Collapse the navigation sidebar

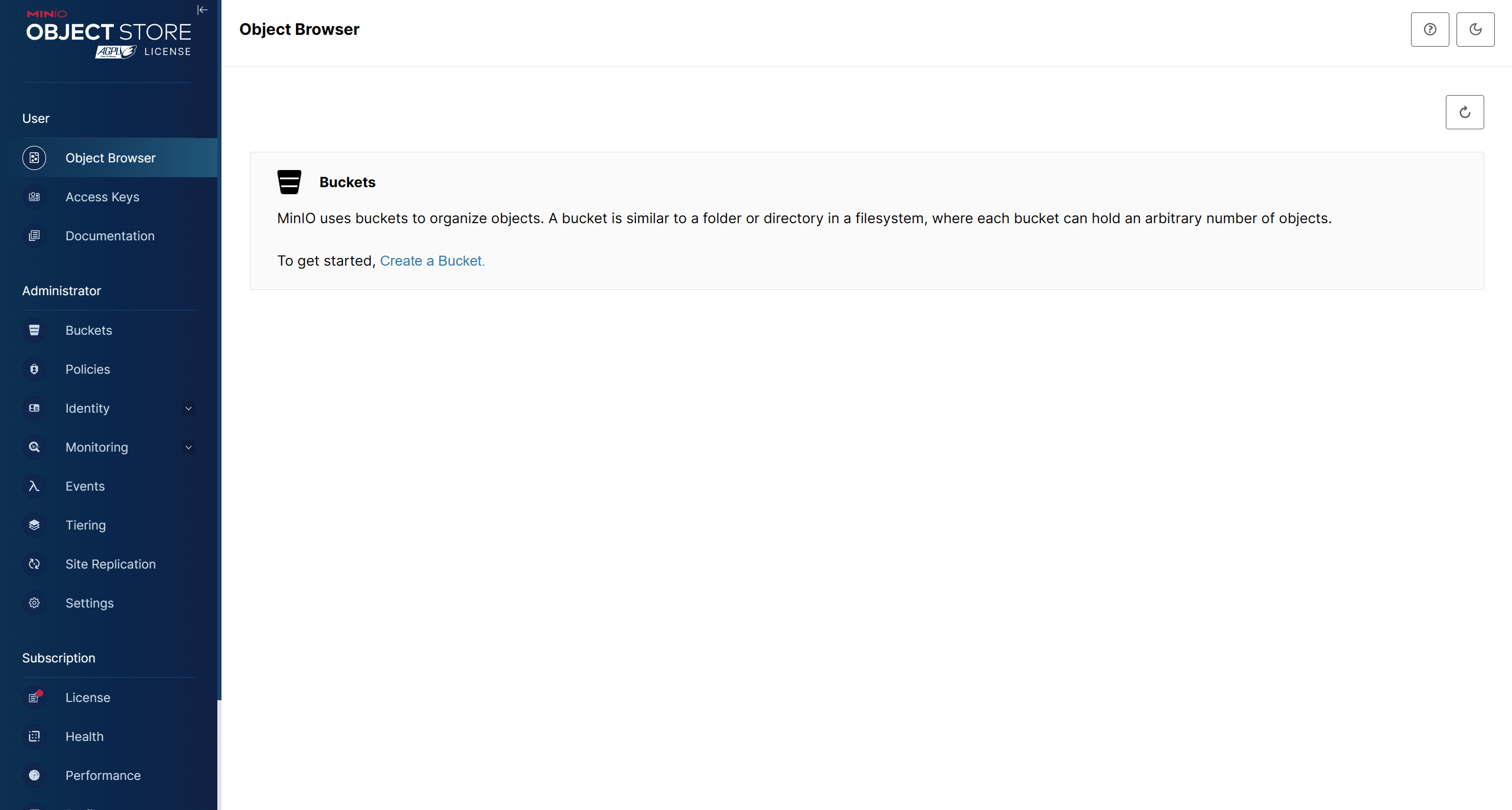[x=202, y=9]
